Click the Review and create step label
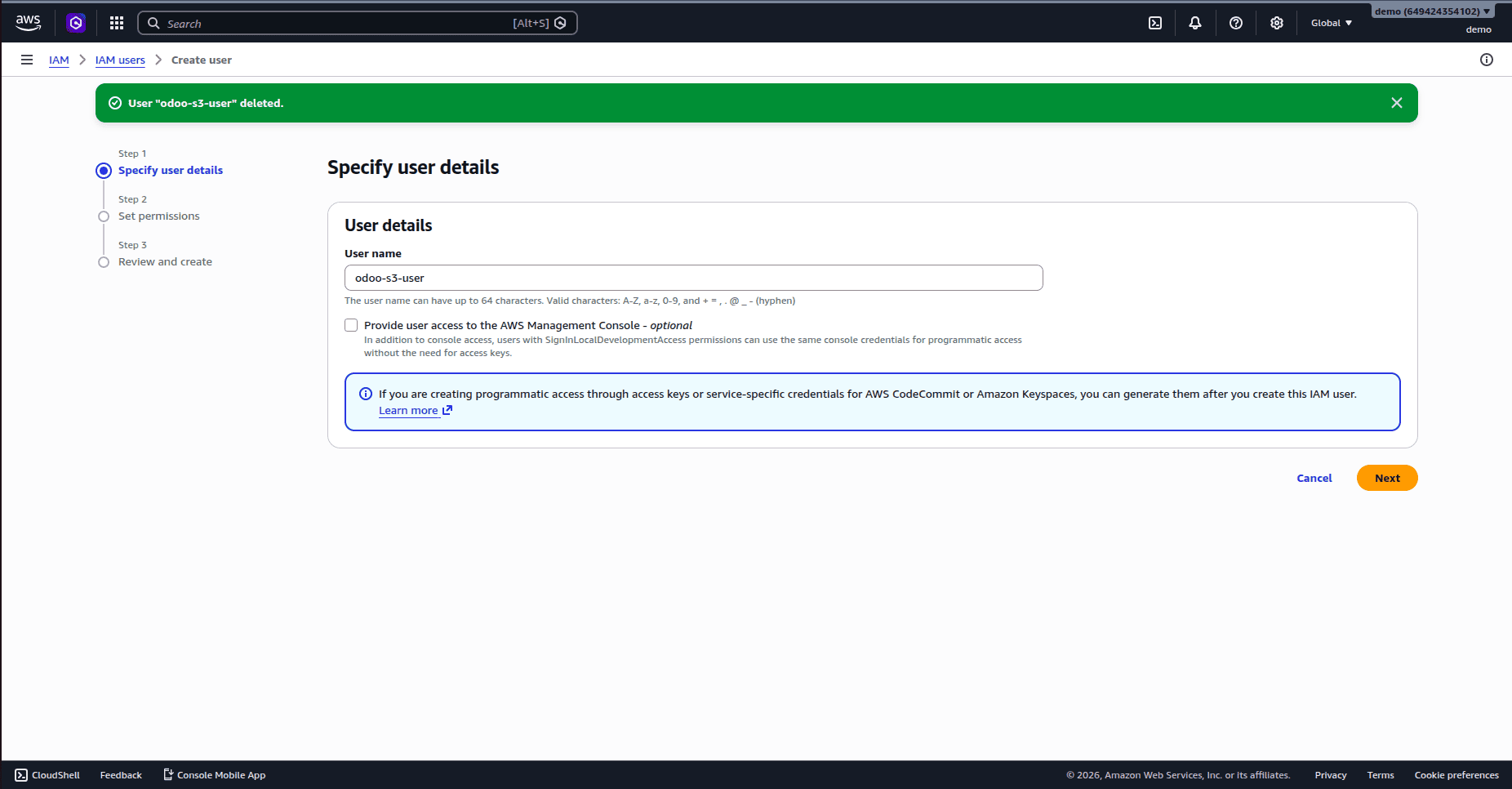 pyautogui.click(x=165, y=261)
